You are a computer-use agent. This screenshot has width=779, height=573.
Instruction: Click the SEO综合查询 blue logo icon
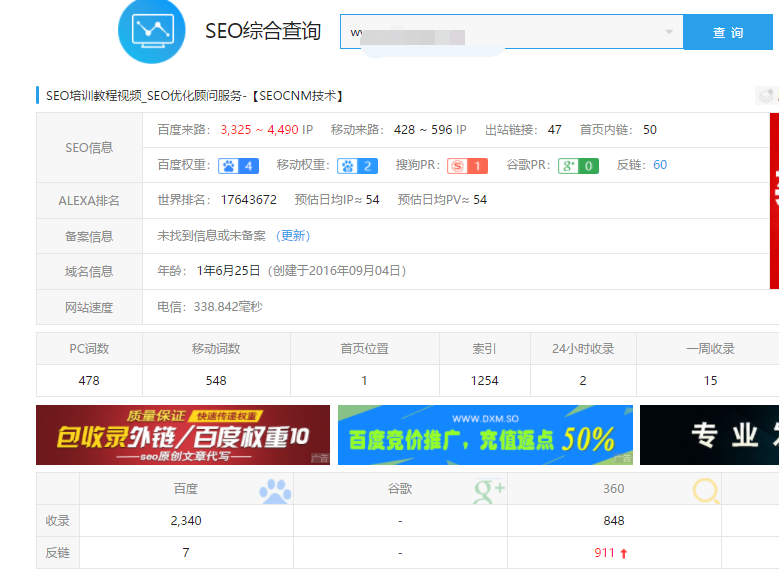click(x=152, y=31)
